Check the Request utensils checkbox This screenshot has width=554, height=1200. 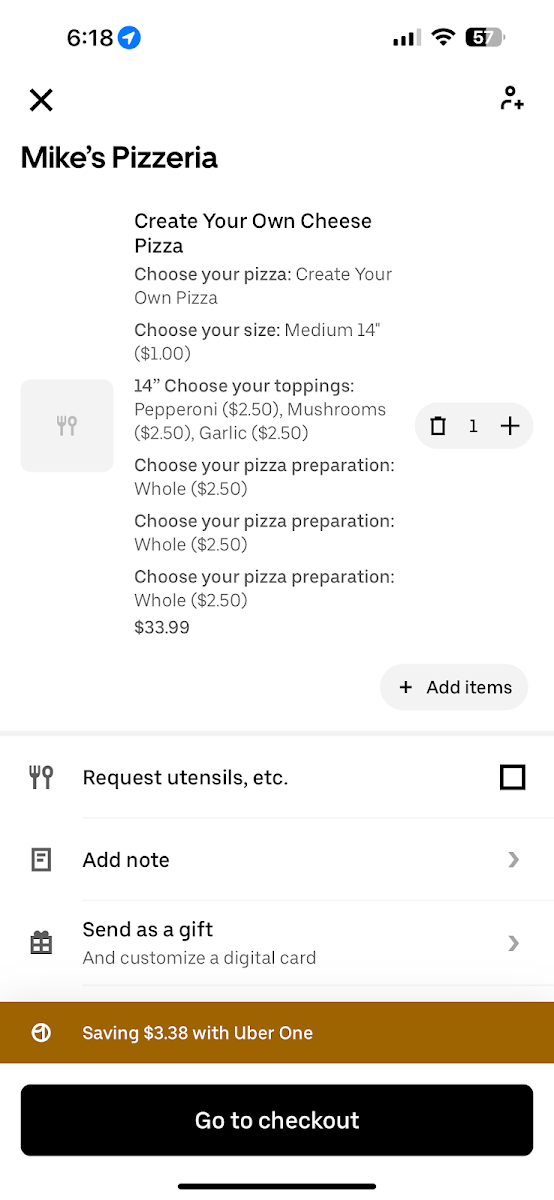tap(512, 777)
